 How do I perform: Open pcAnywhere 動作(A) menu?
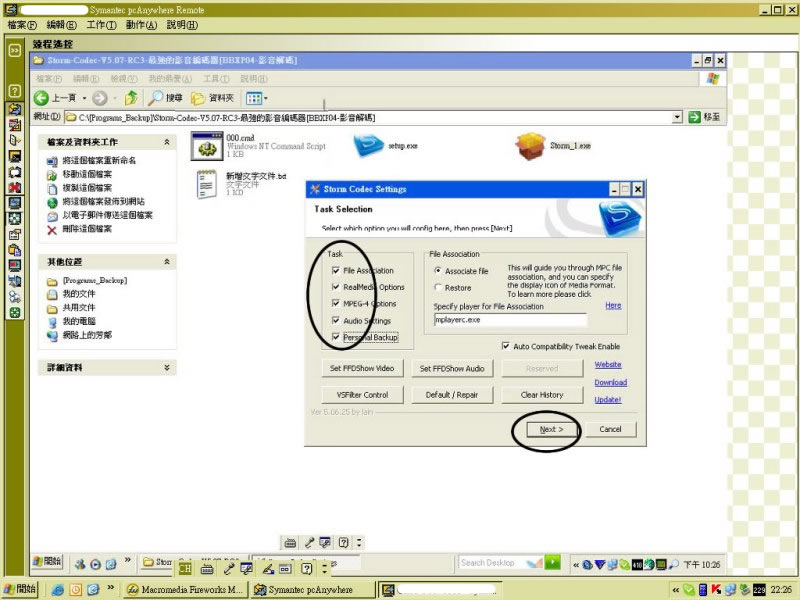tap(141, 25)
